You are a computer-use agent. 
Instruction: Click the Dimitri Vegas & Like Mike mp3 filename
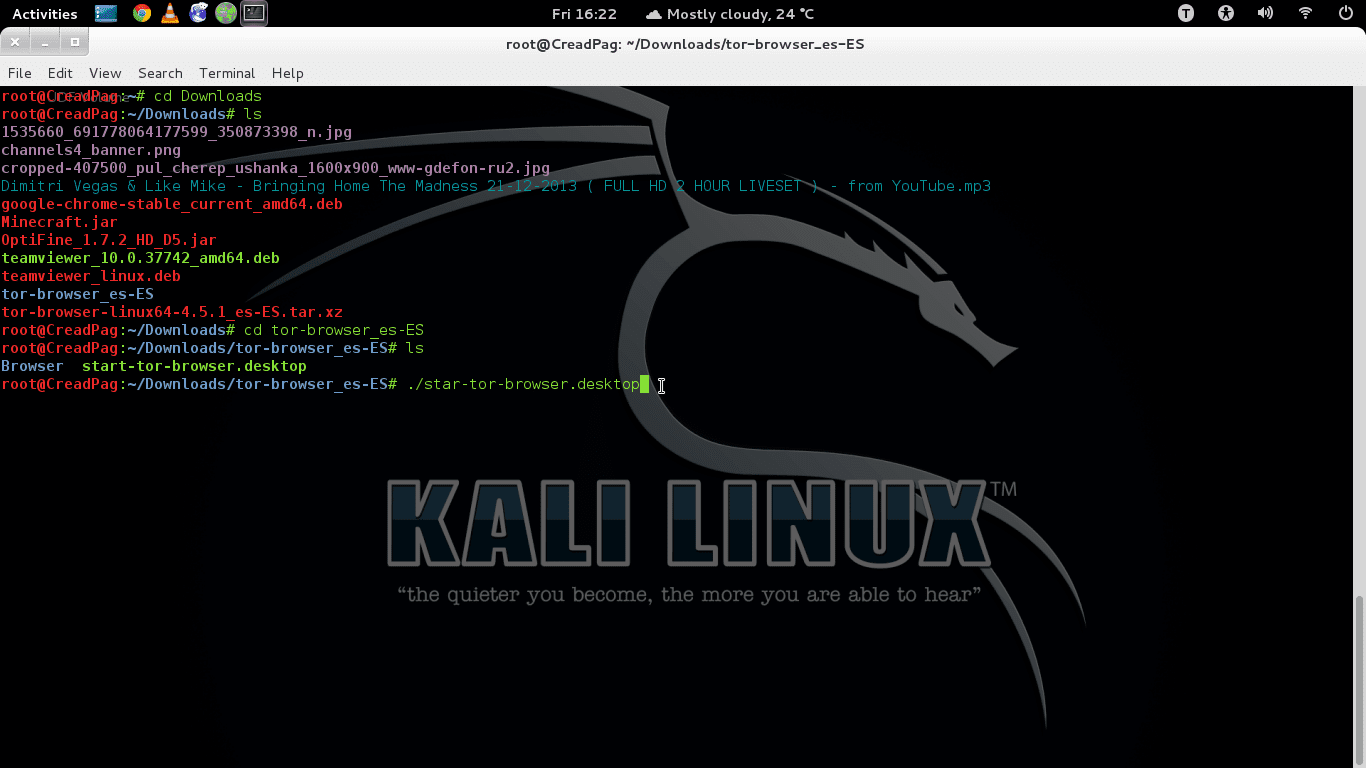tap(496, 186)
